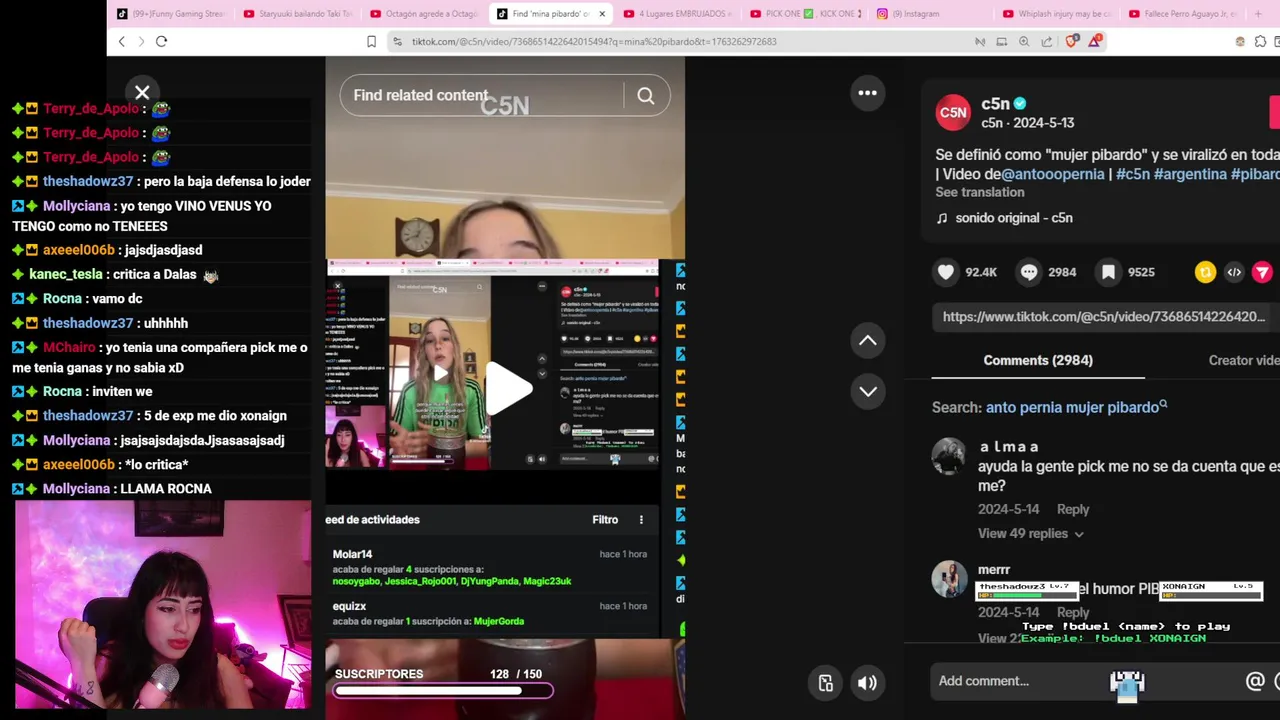Click the @ mention icon in comment box
The height and width of the screenshot is (720, 1280).
(1255, 681)
